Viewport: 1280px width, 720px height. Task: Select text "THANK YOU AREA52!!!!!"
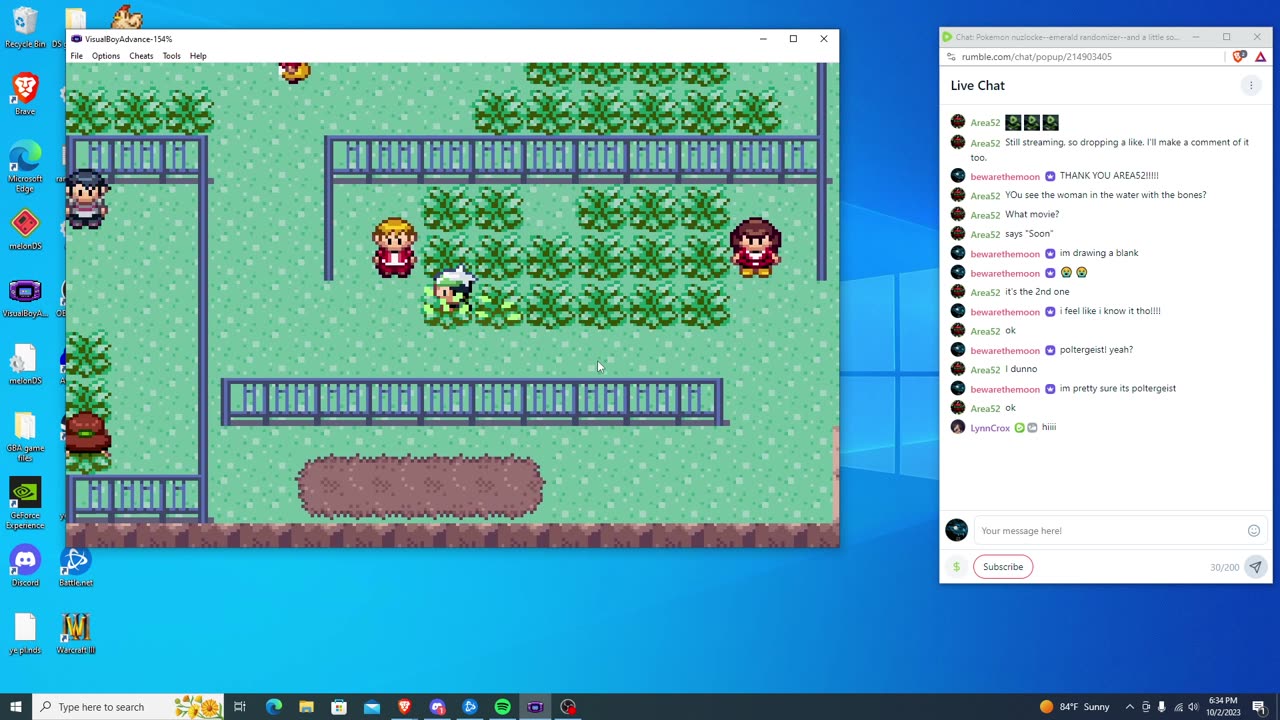point(1109,176)
